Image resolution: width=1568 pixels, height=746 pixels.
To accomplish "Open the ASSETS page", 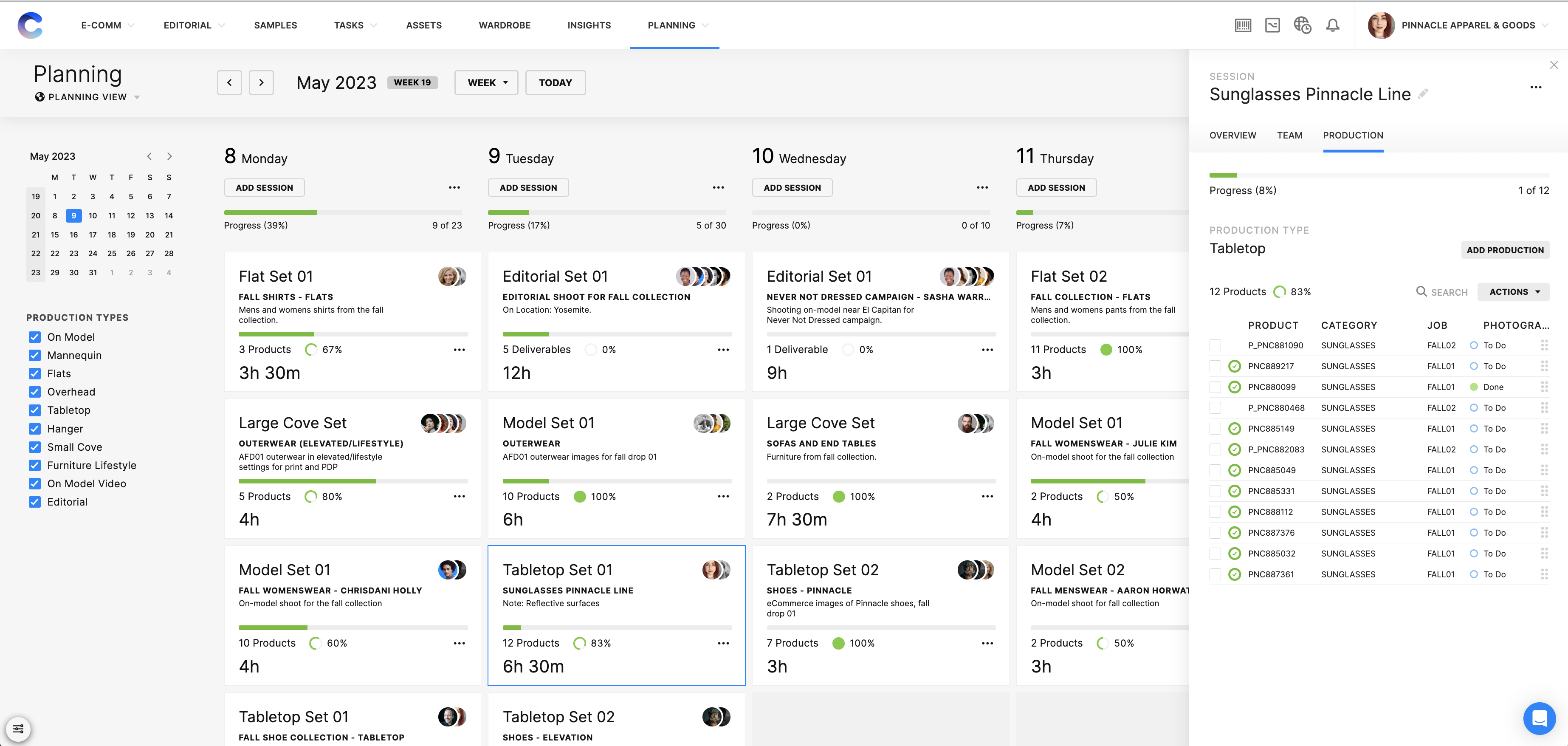I will click(x=424, y=25).
